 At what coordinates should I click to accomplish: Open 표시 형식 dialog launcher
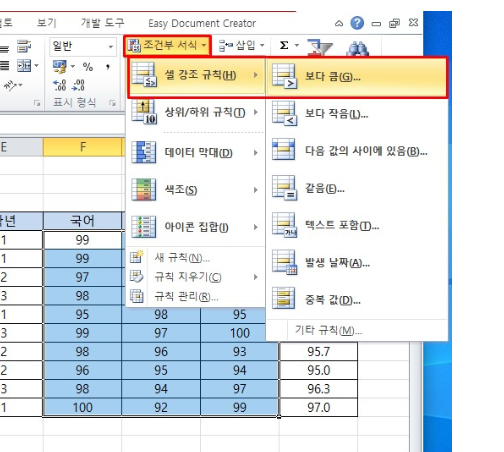112,103
